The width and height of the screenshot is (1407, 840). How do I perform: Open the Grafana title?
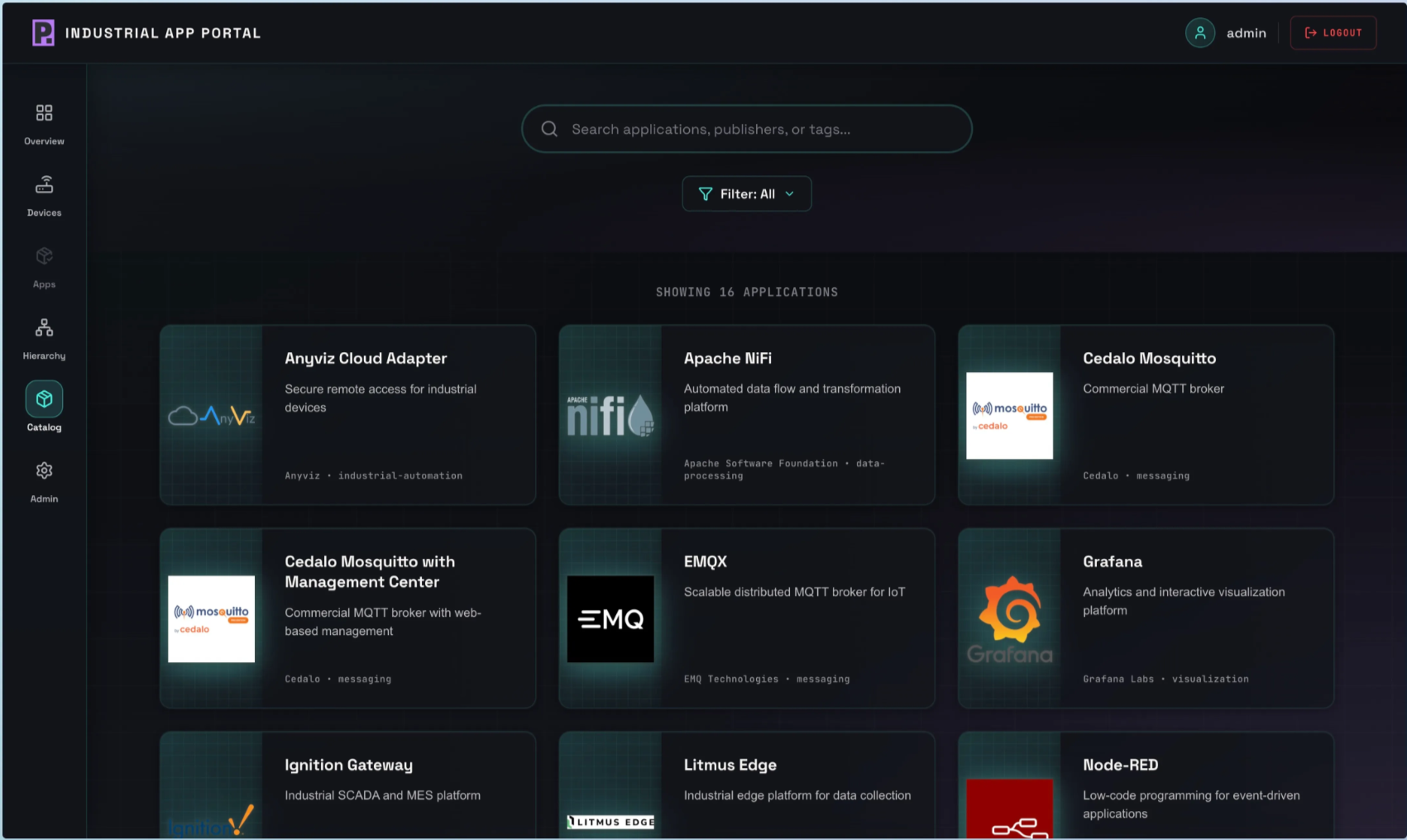coord(1112,561)
